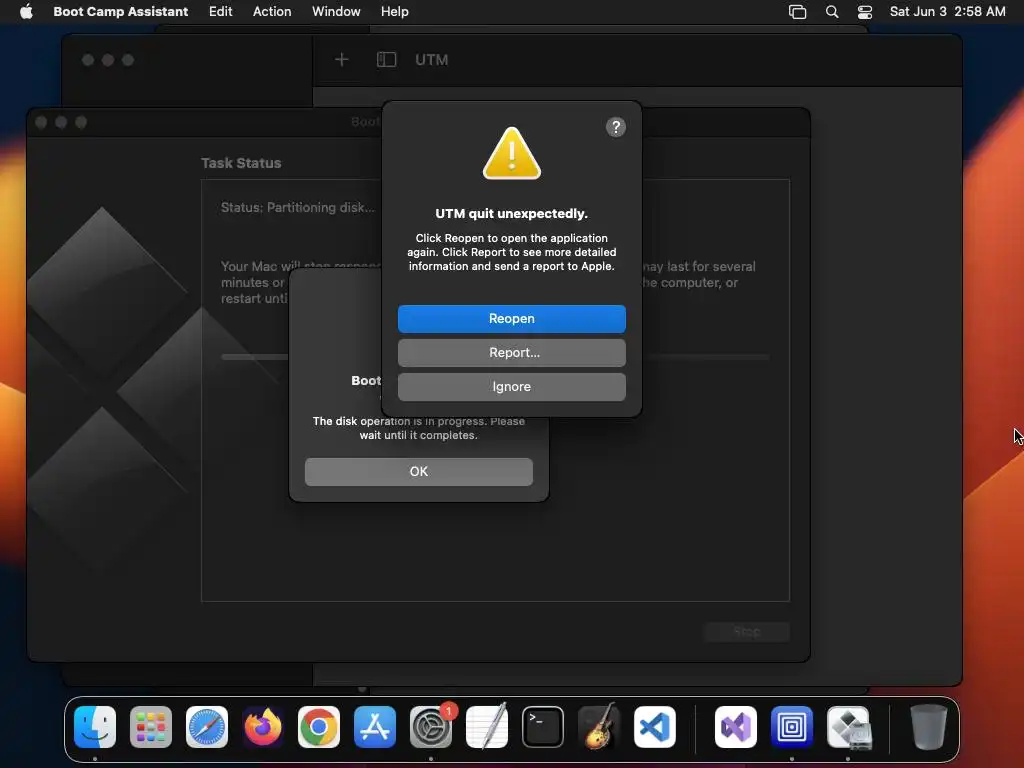Open Launchpad from the Dock
1024x768 pixels.
(x=151, y=727)
